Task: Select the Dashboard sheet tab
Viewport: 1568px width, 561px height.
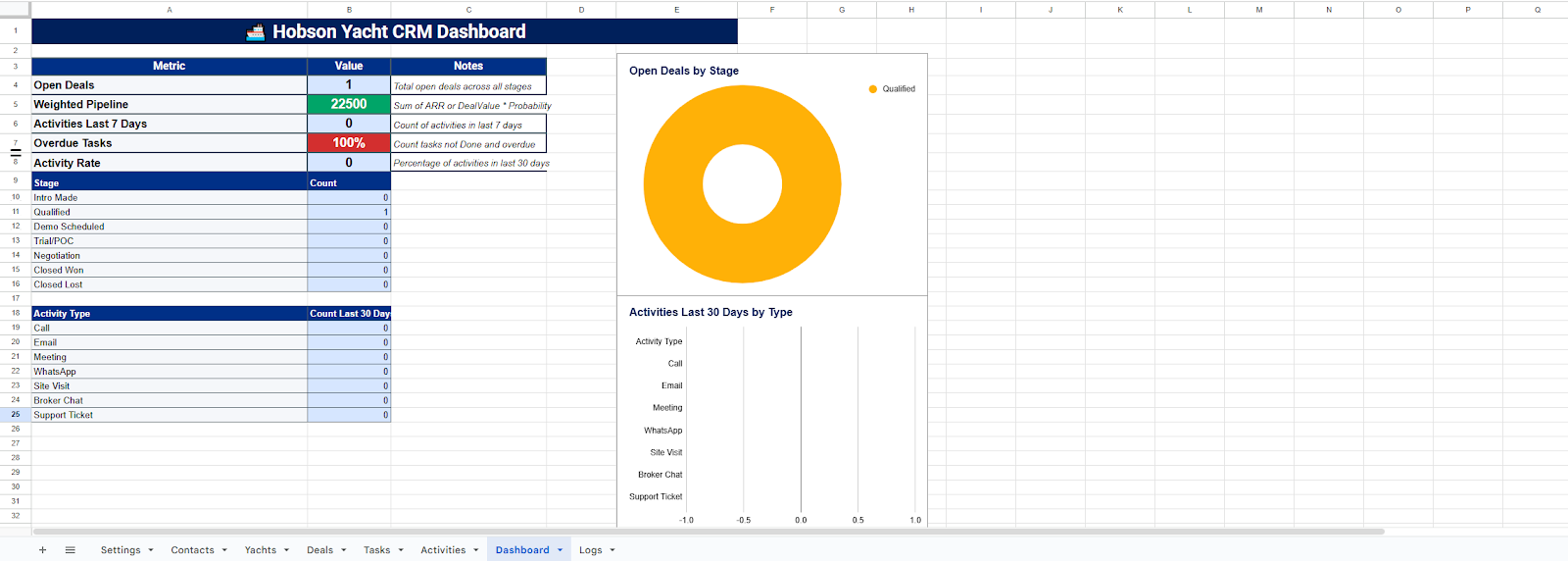Action: pyautogui.click(x=522, y=550)
